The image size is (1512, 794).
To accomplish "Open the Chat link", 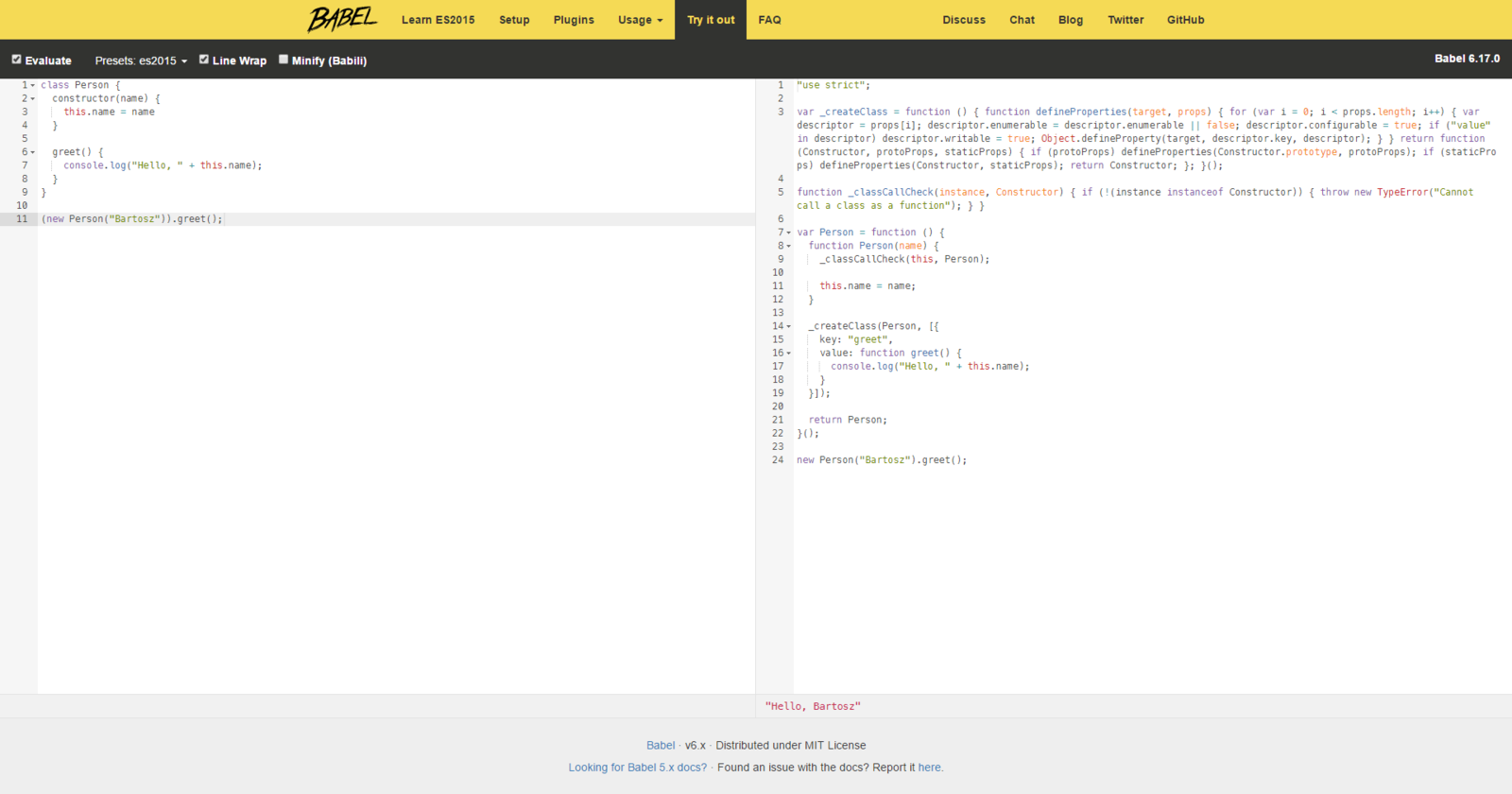I will click(x=1022, y=20).
